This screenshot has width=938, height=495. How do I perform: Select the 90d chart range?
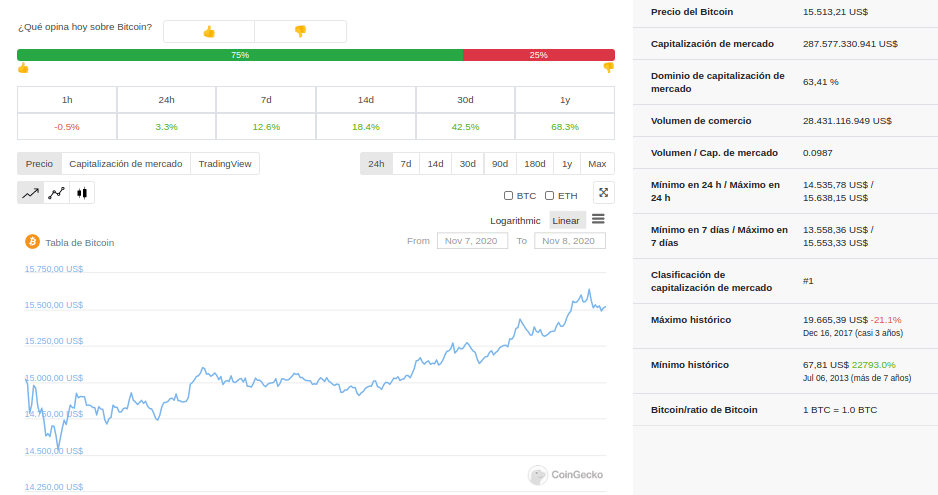click(500, 163)
